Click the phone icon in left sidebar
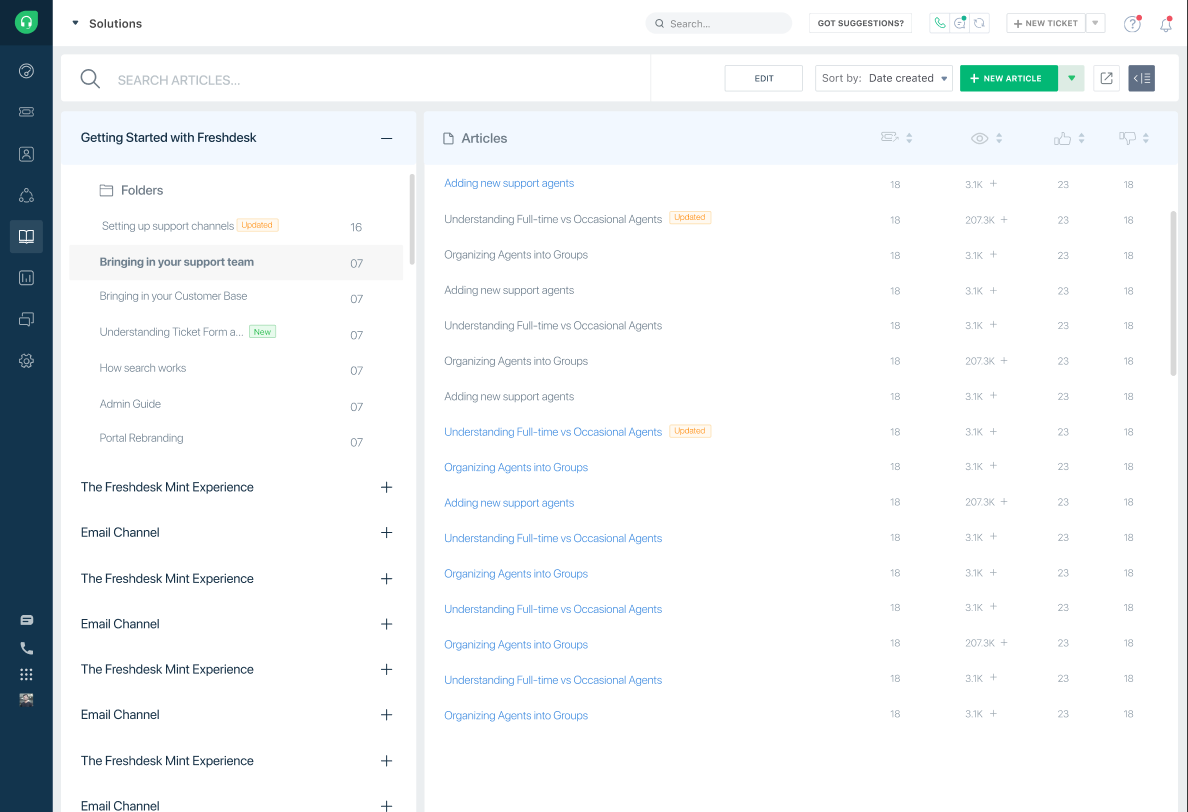1188x812 pixels. (27, 648)
